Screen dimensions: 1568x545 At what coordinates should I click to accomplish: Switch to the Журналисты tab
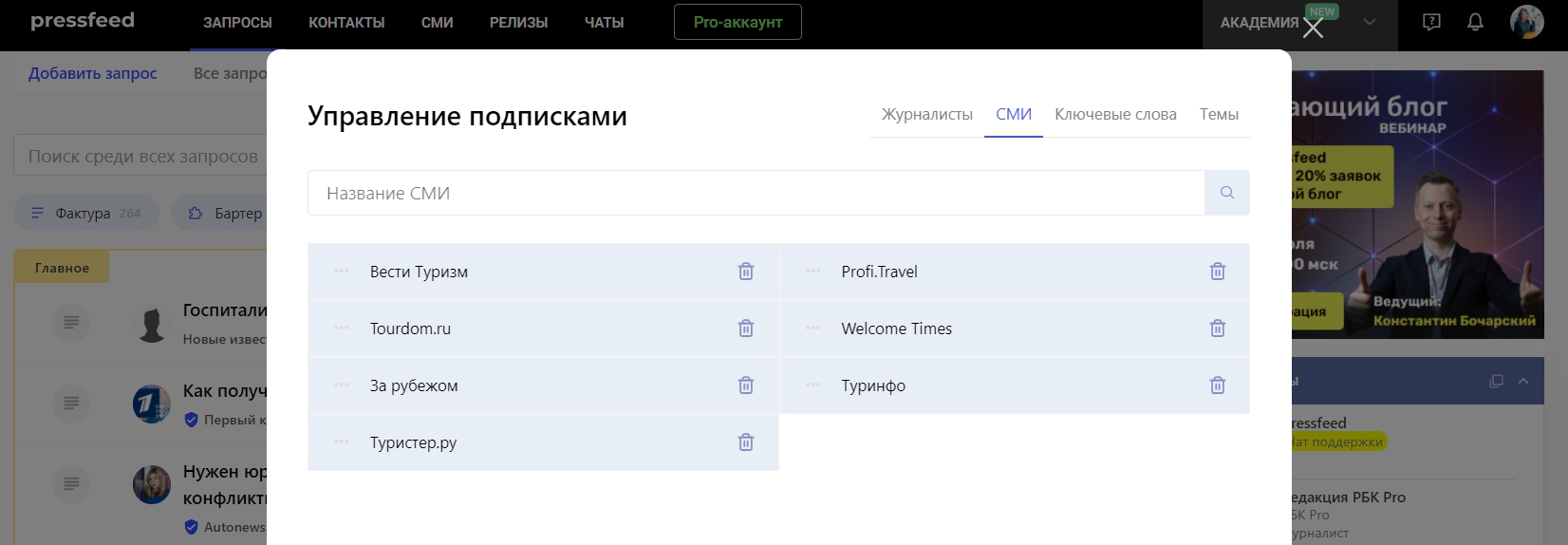click(926, 114)
